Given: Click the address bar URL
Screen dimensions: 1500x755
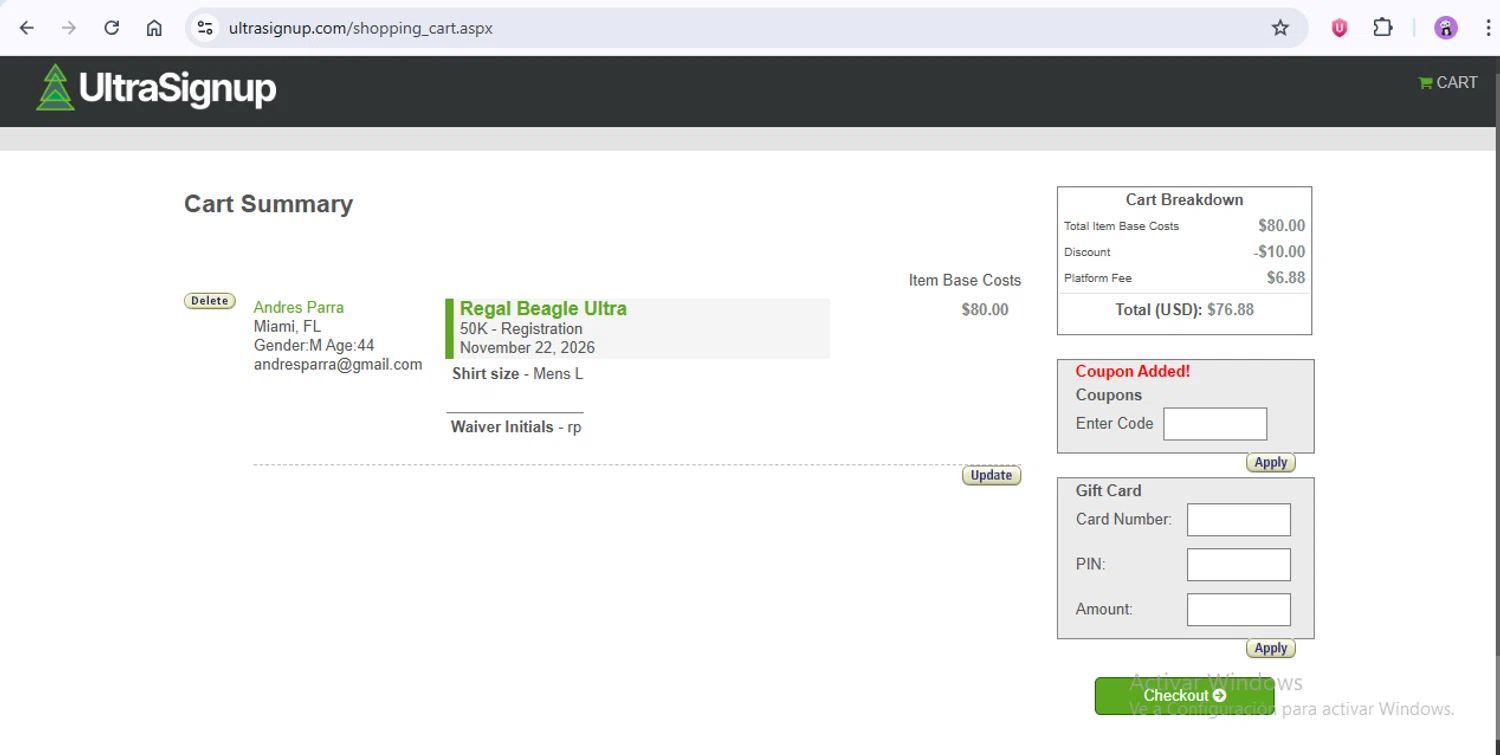Looking at the screenshot, I should pos(361,28).
